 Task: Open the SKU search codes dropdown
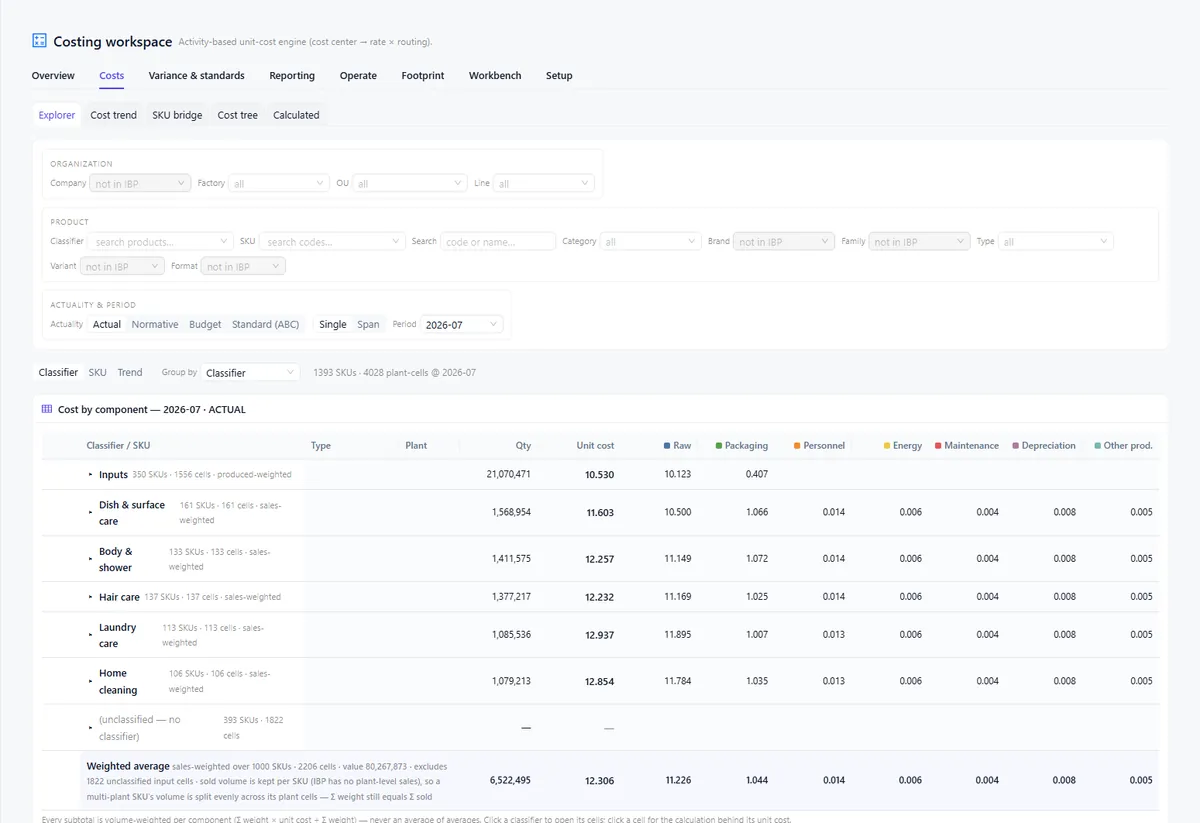click(332, 242)
